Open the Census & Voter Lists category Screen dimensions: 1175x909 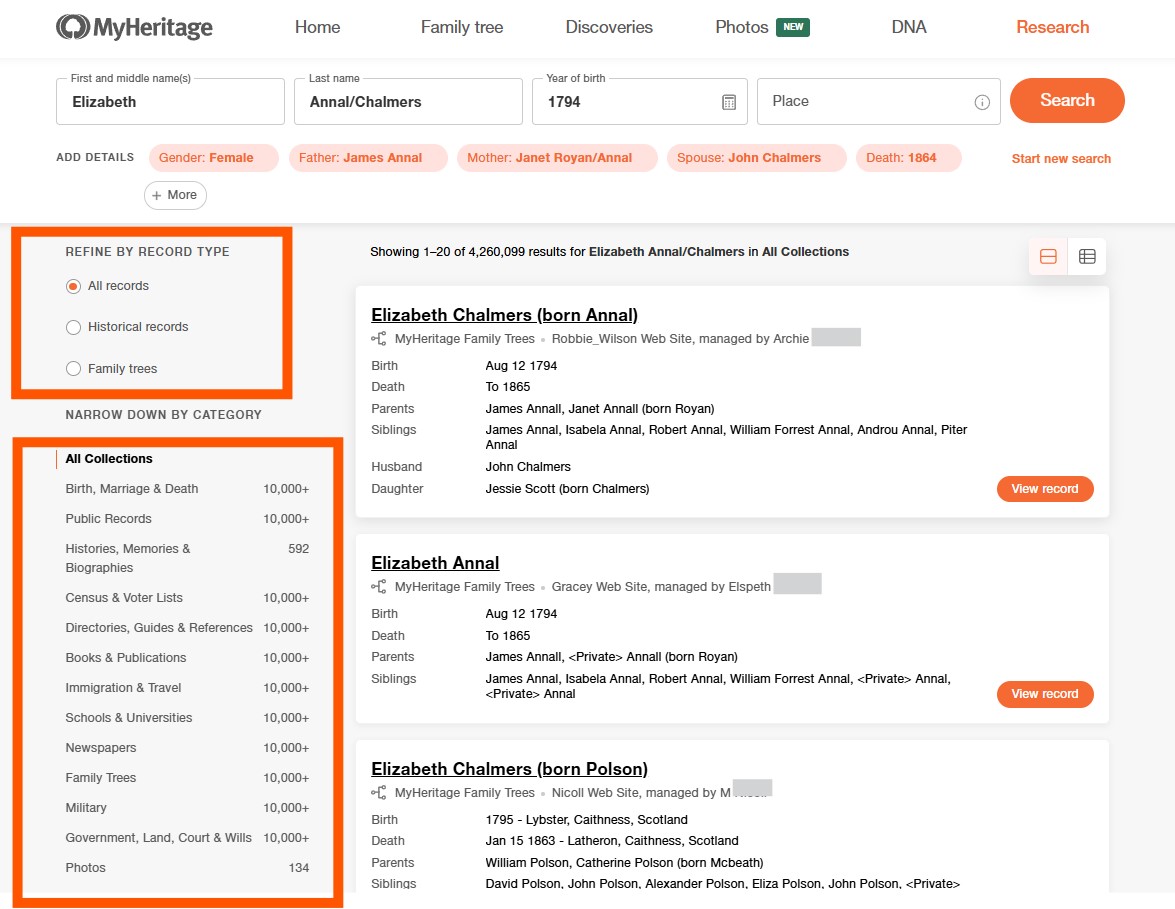click(x=124, y=598)
